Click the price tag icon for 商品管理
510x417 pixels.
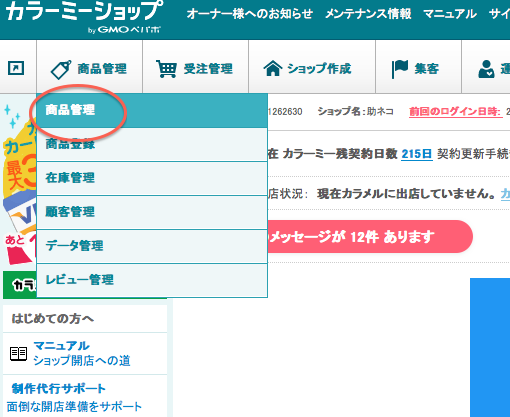[61, 69]
